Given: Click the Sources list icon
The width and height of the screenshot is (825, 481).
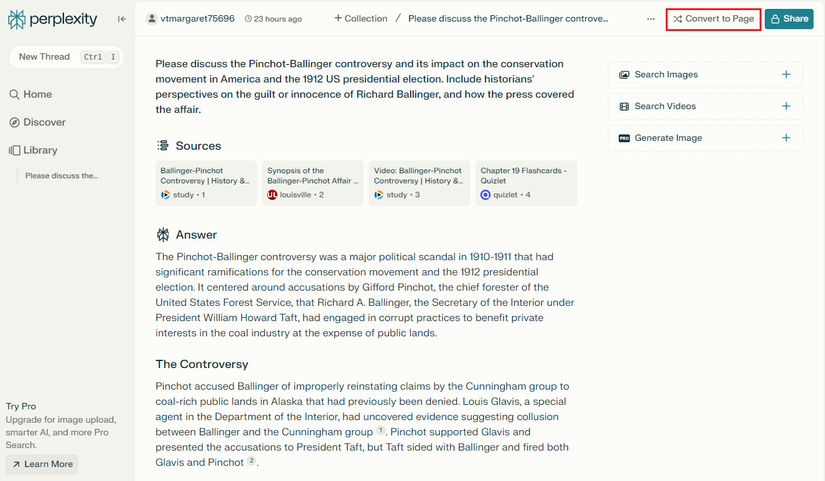Looking at the screenshot, I should [163, 146].
